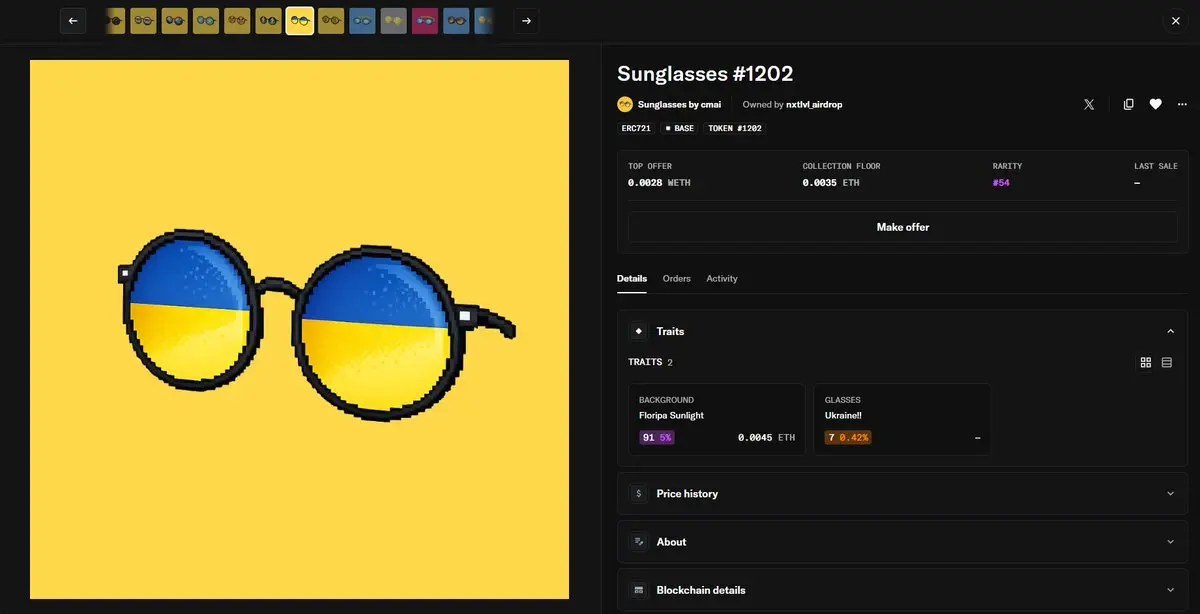Open the Sunglasses by cmai collection

click(679, 104)
